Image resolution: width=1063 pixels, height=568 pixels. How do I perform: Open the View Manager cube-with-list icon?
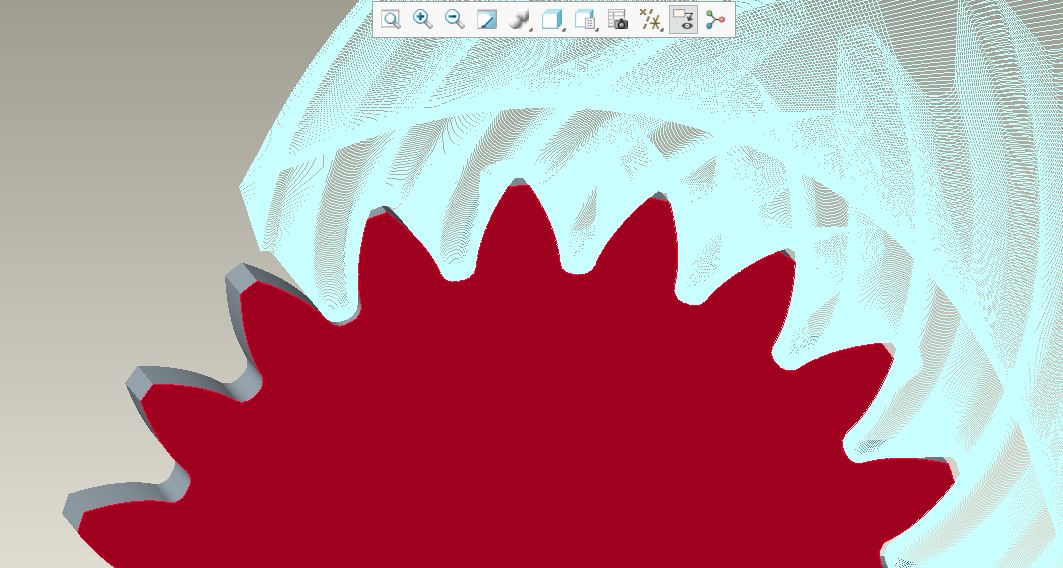pyautogui.click(x=585, y=20)
